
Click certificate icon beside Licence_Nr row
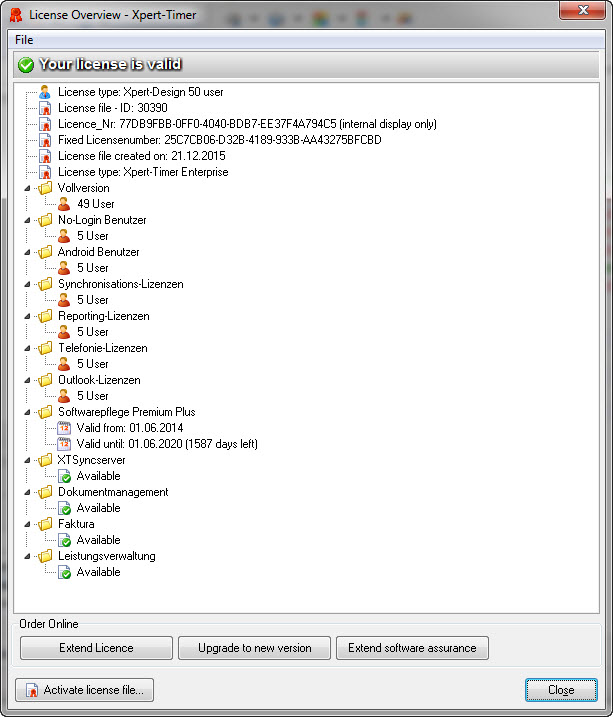point(45,124)
